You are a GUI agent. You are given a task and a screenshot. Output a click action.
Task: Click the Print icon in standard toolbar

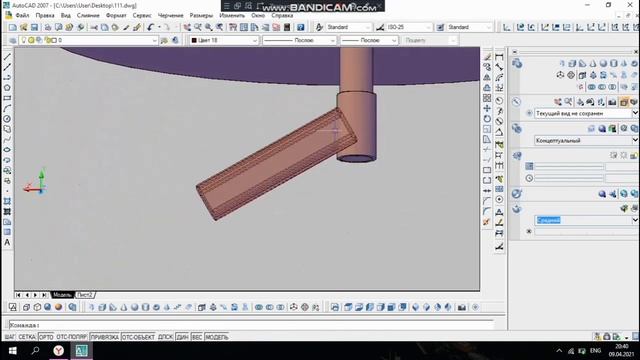click(48, 27)
